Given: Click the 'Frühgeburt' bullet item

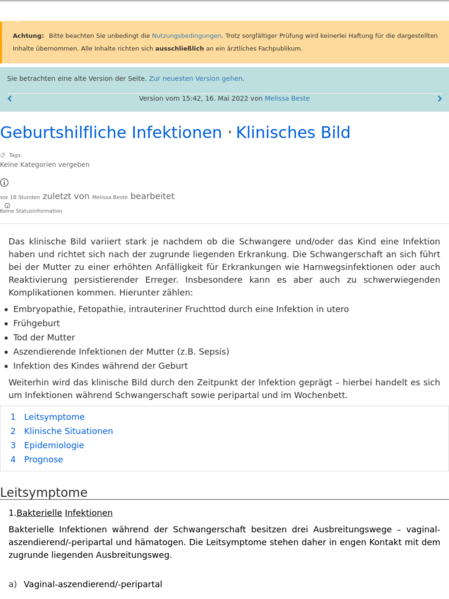Looking at the screenshot, I should click(36, 323).
